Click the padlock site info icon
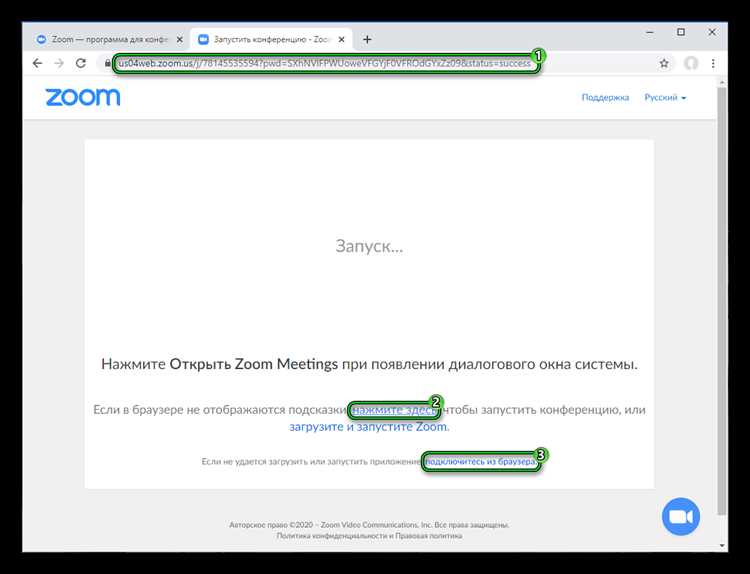Screen dimensions: 750x574 pos(108,63)
